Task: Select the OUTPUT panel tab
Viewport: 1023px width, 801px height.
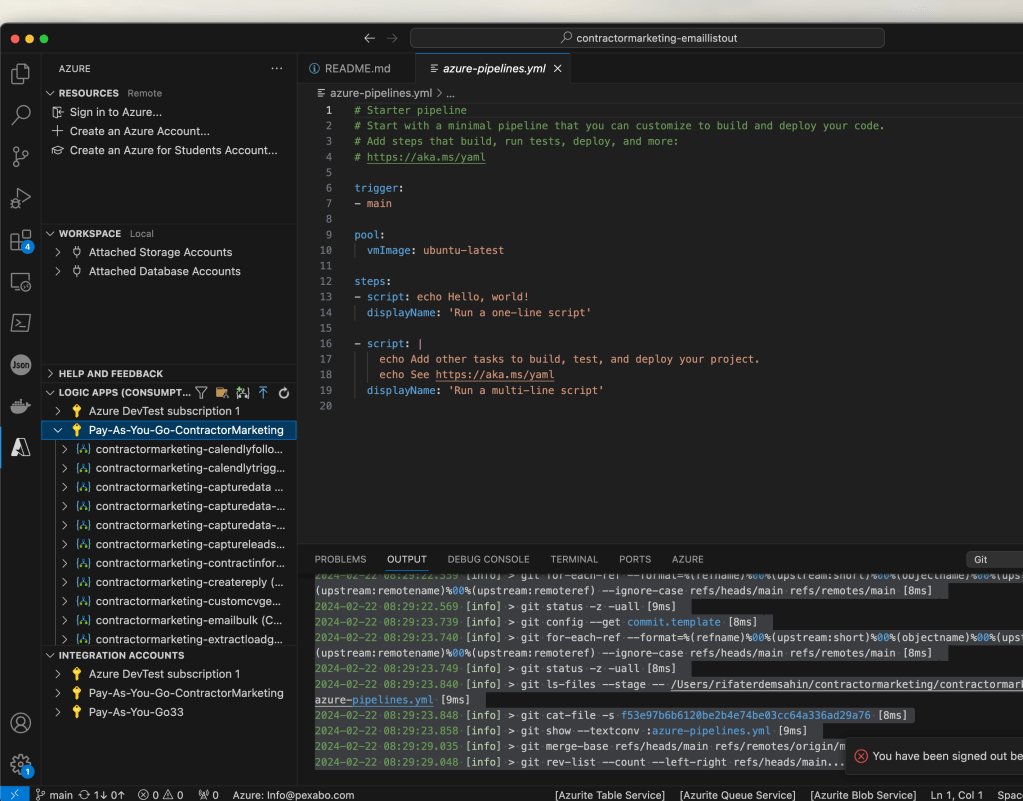Action: (406, 560)
